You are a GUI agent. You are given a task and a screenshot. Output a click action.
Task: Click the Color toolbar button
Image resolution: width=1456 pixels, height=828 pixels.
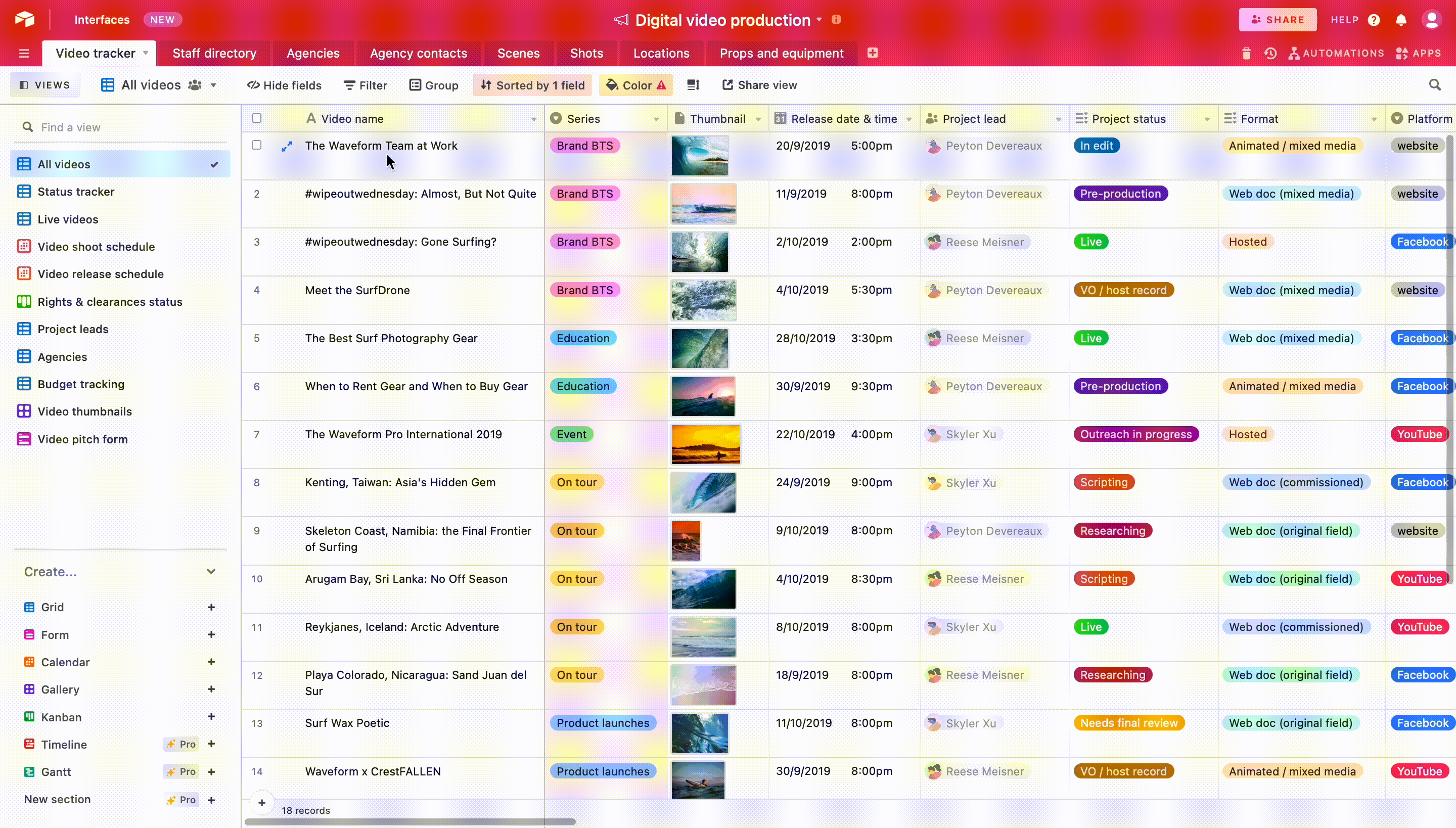(635, 85)
